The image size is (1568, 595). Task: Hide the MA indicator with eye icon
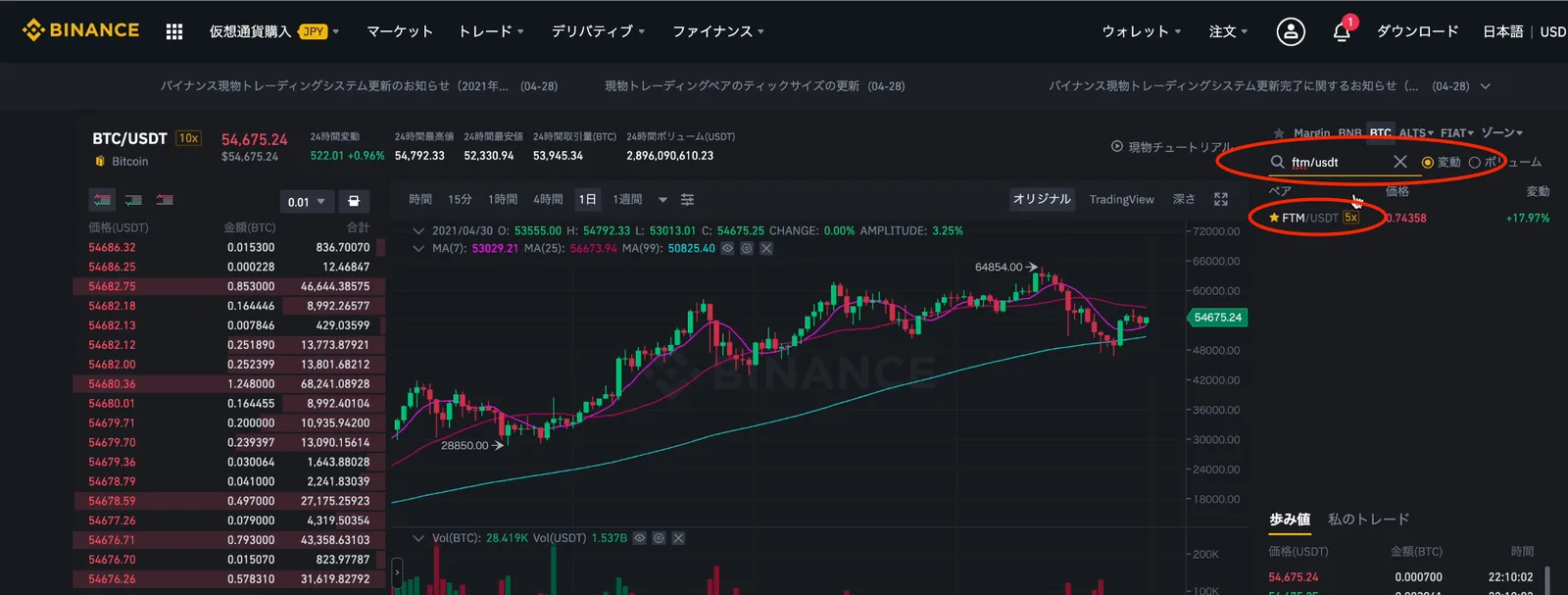coord(727,249)
